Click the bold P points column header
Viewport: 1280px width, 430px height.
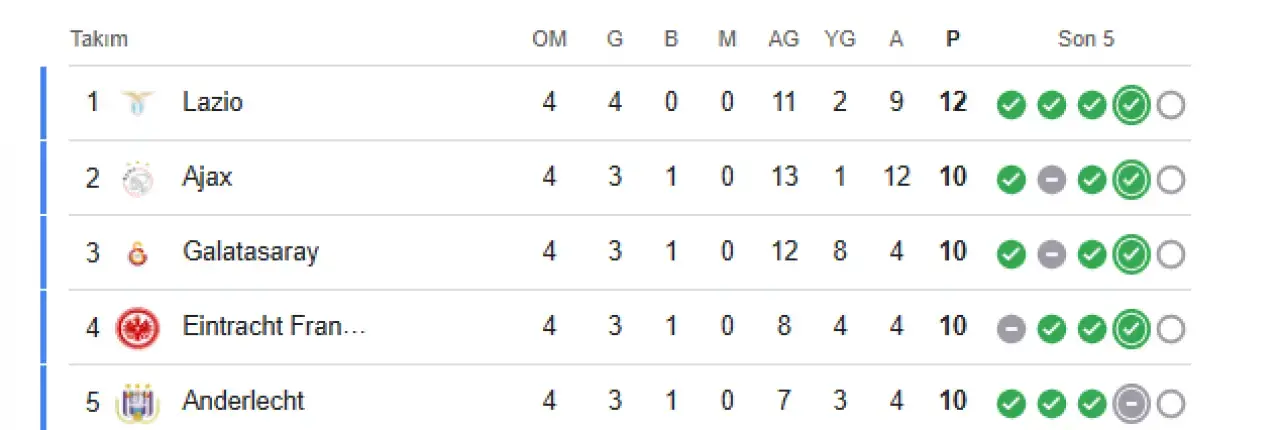953,40
